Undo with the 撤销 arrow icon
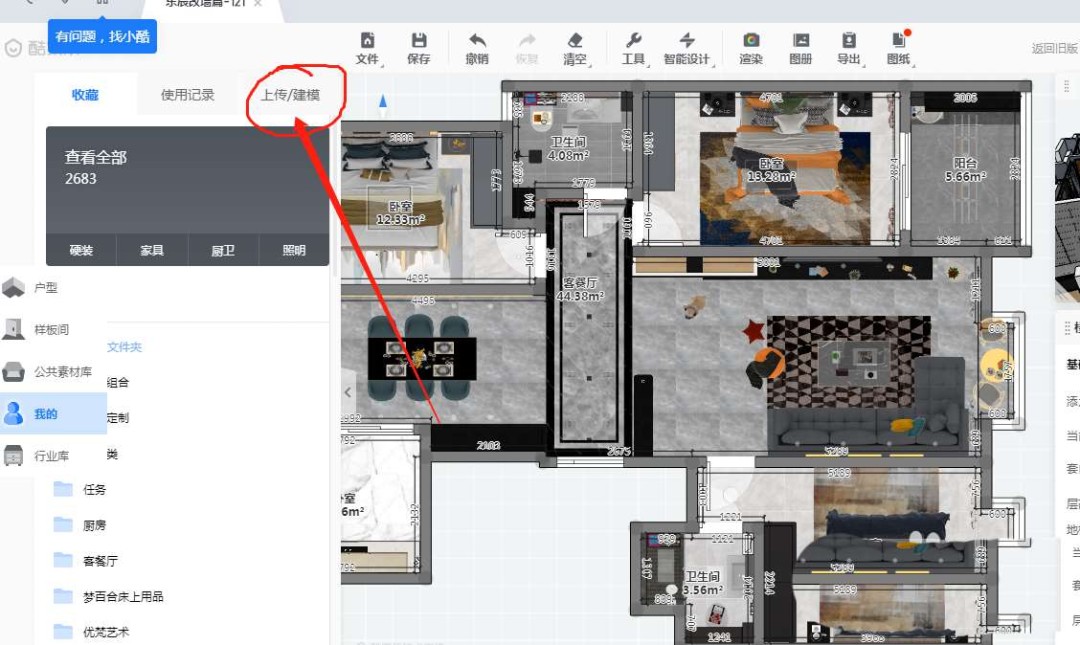1080x645 pixels. pyautogui.click(x=477, y=41)
